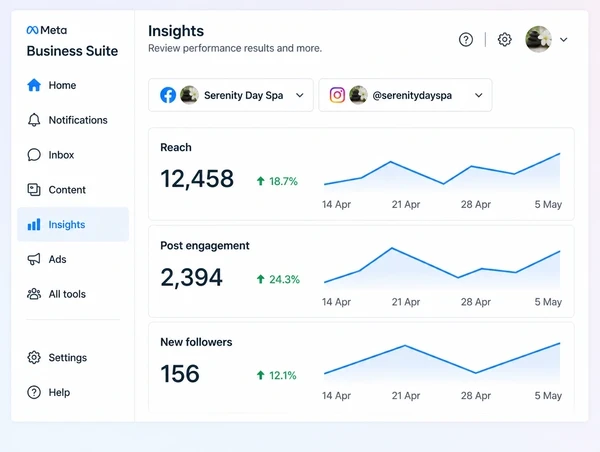Click the Post engagement card title
The height and width of the screenshot is (452, 600).
(x=205, y=246)
